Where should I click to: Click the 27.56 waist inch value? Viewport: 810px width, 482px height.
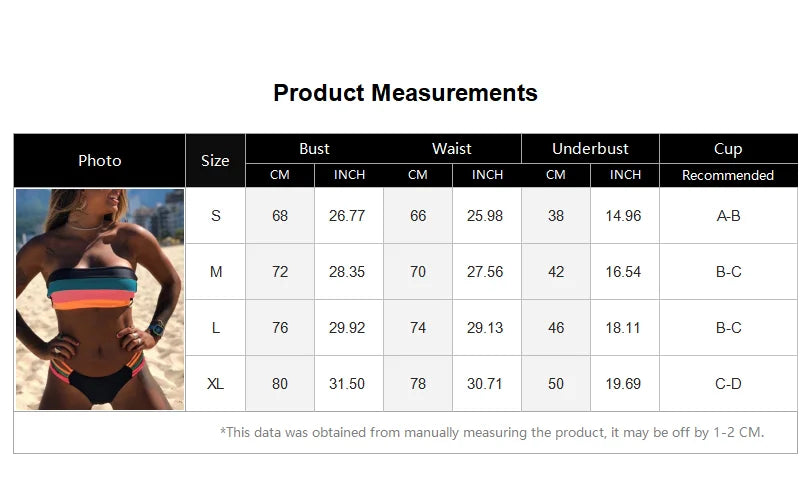click(x=487, y=271)
